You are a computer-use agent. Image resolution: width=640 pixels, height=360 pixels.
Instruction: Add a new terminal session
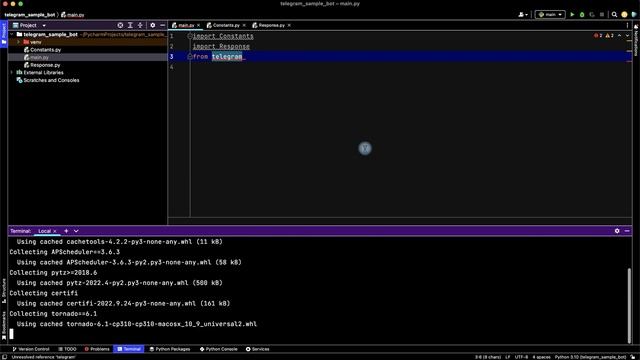pyautogui.click(x=66, y=231)
